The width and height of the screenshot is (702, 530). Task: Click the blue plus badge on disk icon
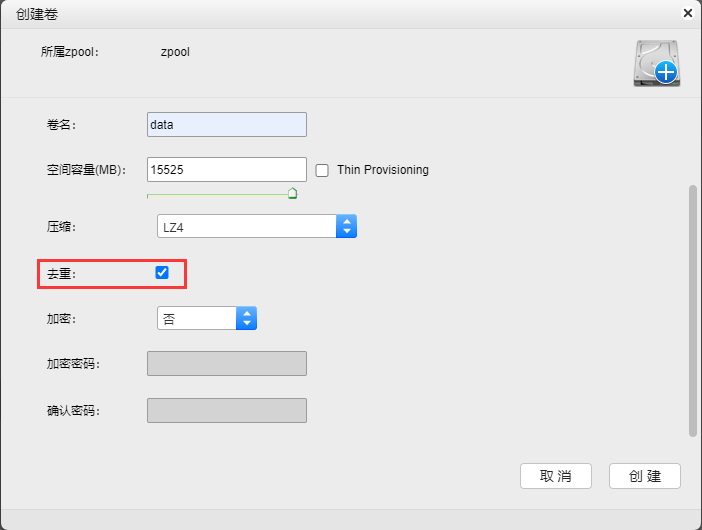666,72
